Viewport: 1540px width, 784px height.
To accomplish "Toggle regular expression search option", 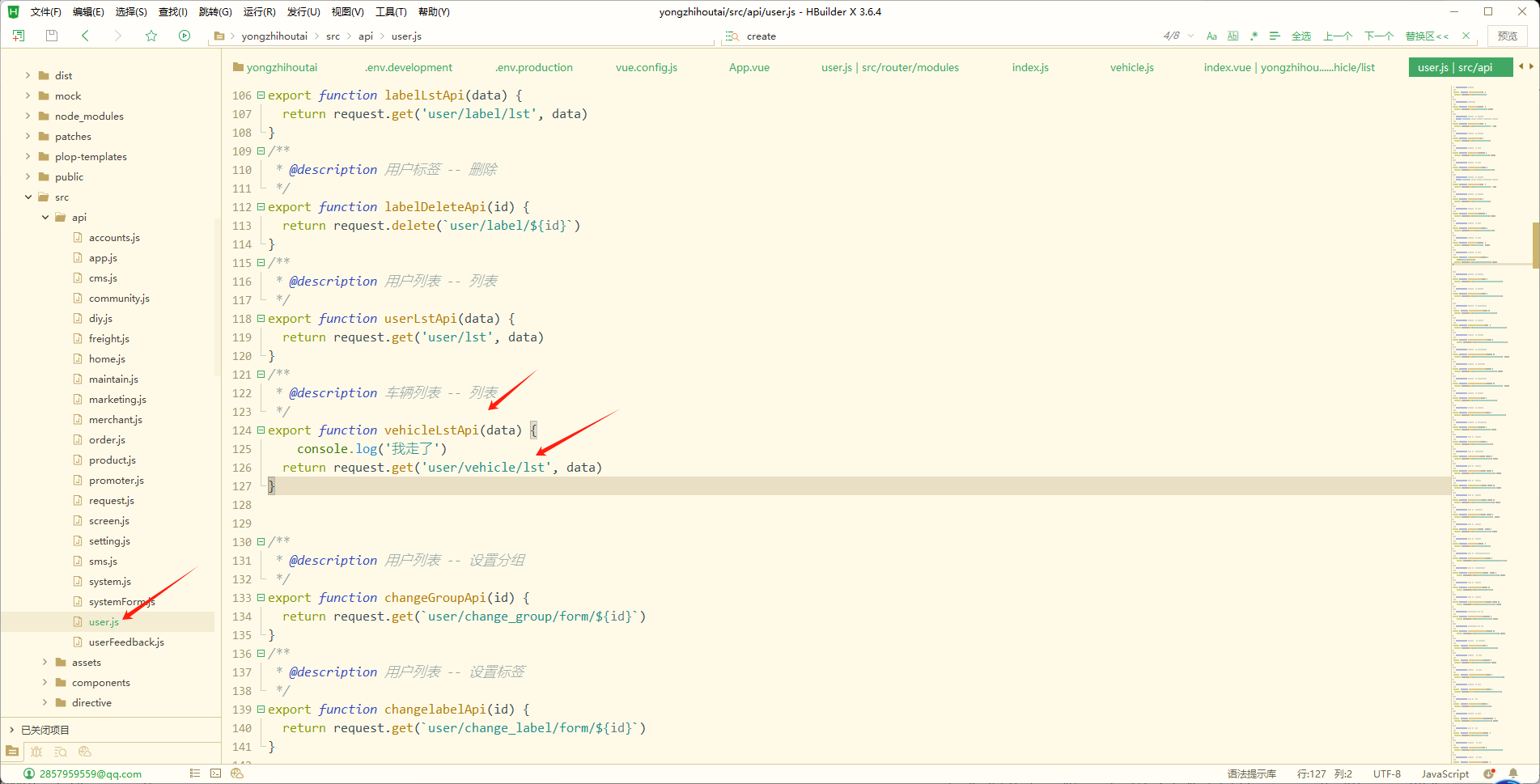I will pyautogui.click(x=1254, y=36).
